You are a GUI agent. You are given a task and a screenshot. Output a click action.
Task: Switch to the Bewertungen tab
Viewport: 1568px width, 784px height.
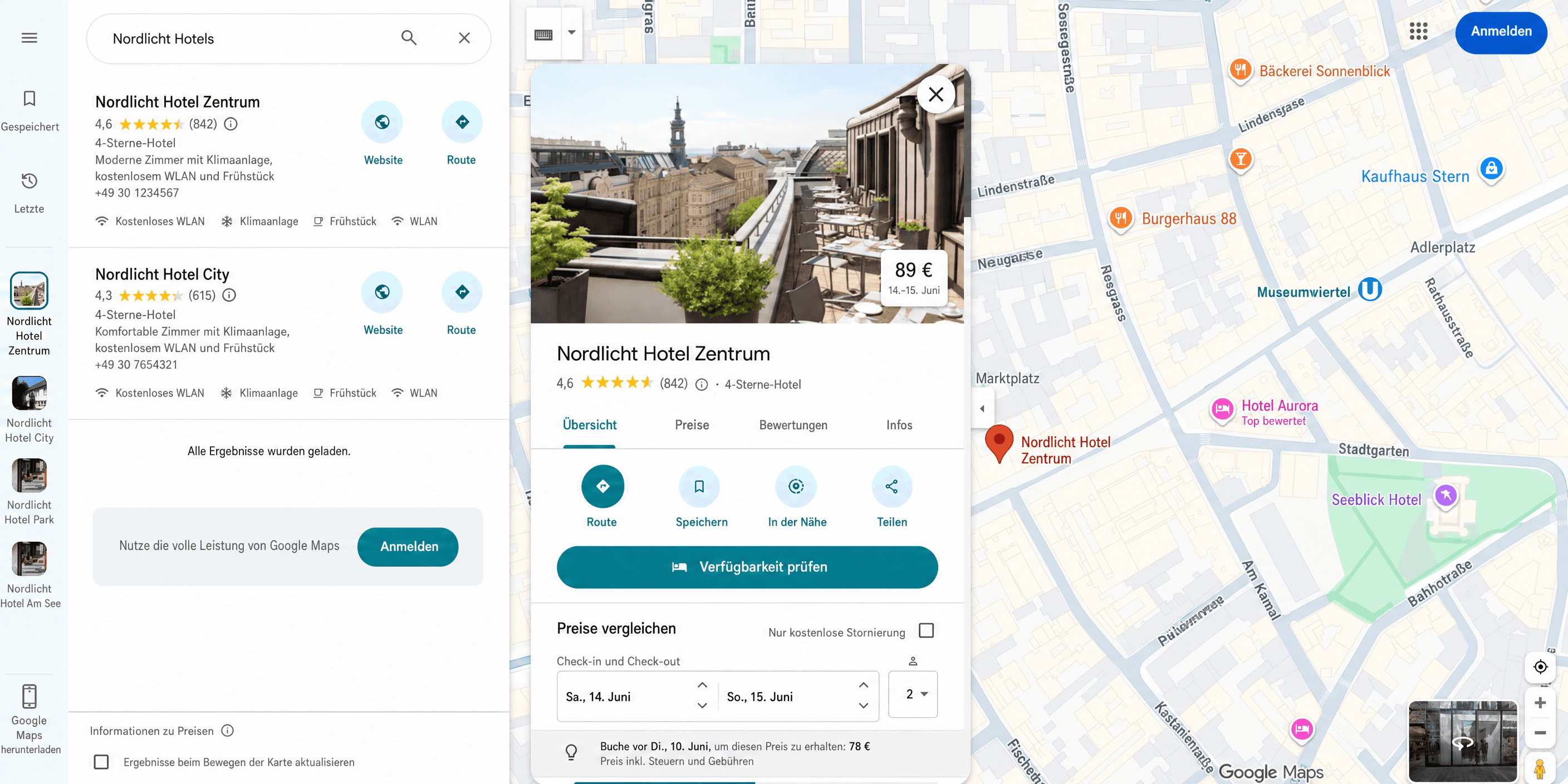point(792,425)
